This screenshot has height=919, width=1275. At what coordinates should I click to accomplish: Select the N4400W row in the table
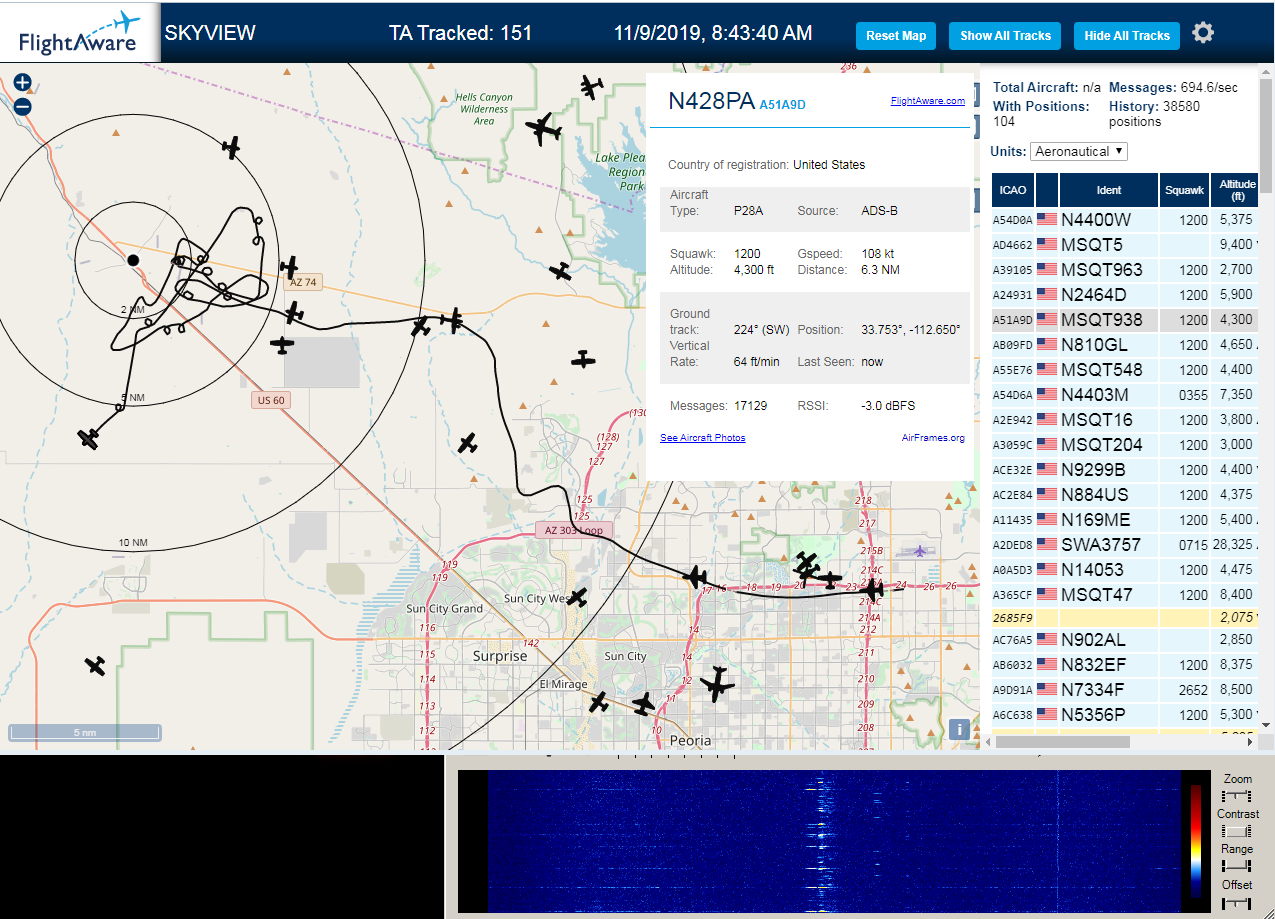click(1125, 220)
